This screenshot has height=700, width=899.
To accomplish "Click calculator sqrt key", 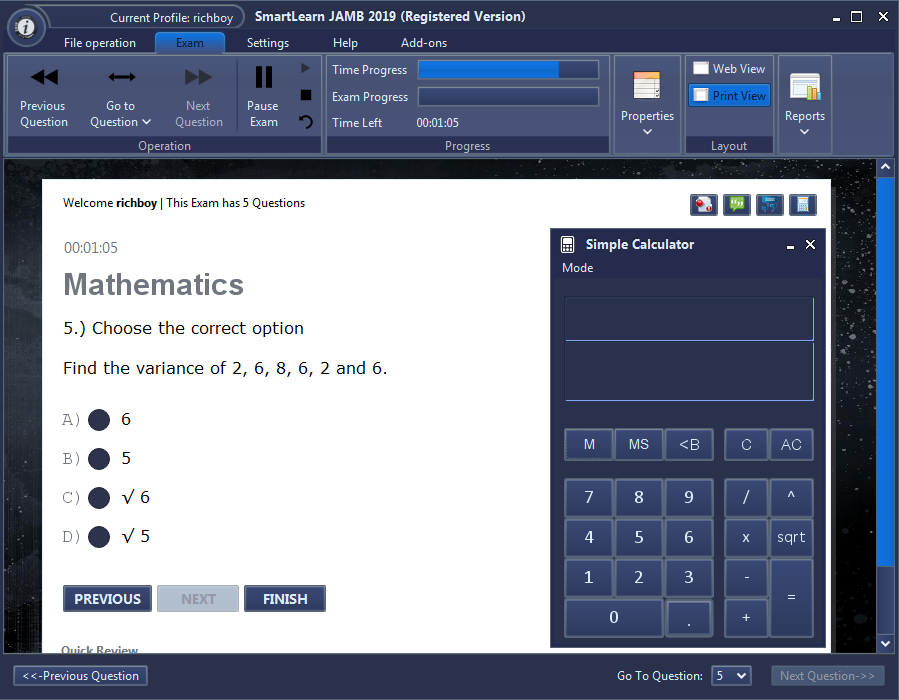I will click(x=791, y=537).
